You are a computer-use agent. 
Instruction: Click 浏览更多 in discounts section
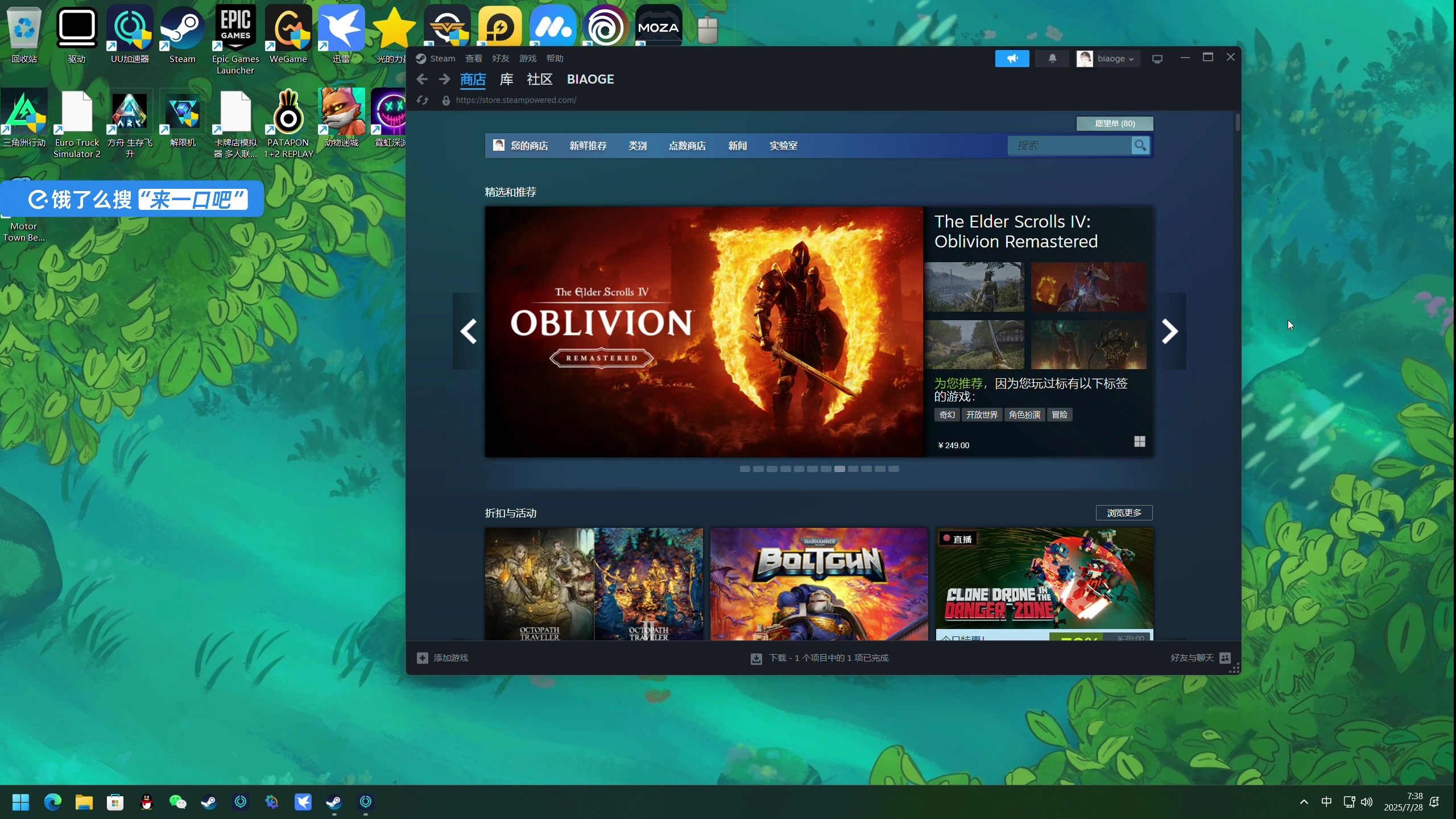click(x=1124, y=512)
